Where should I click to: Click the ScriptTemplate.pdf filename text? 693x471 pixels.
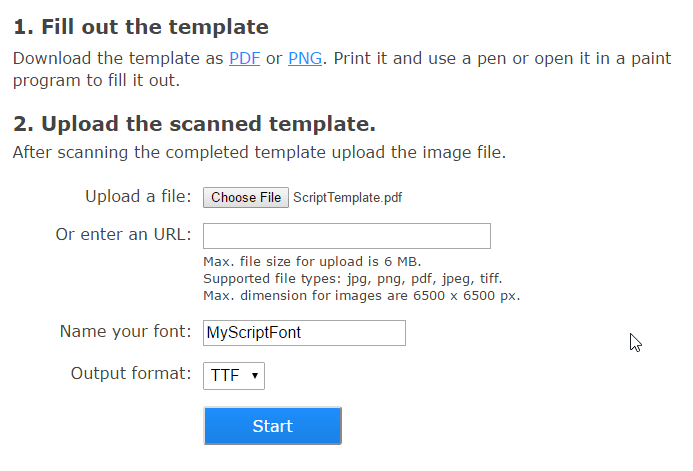click(x=347, y=198)
